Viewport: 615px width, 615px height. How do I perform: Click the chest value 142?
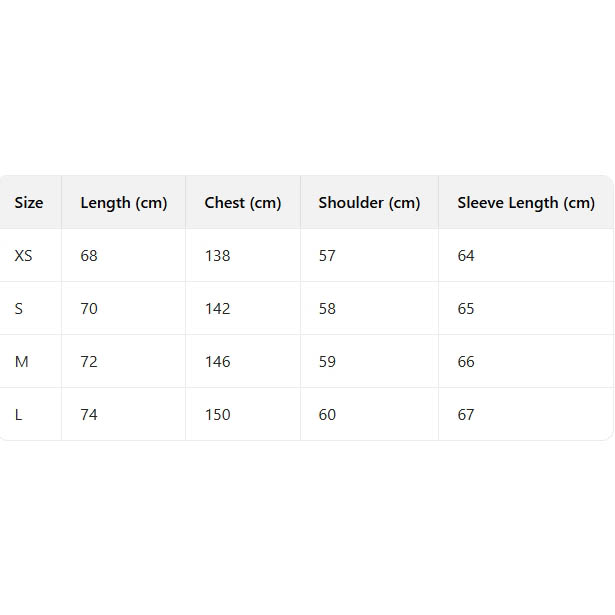coord(217,309)
